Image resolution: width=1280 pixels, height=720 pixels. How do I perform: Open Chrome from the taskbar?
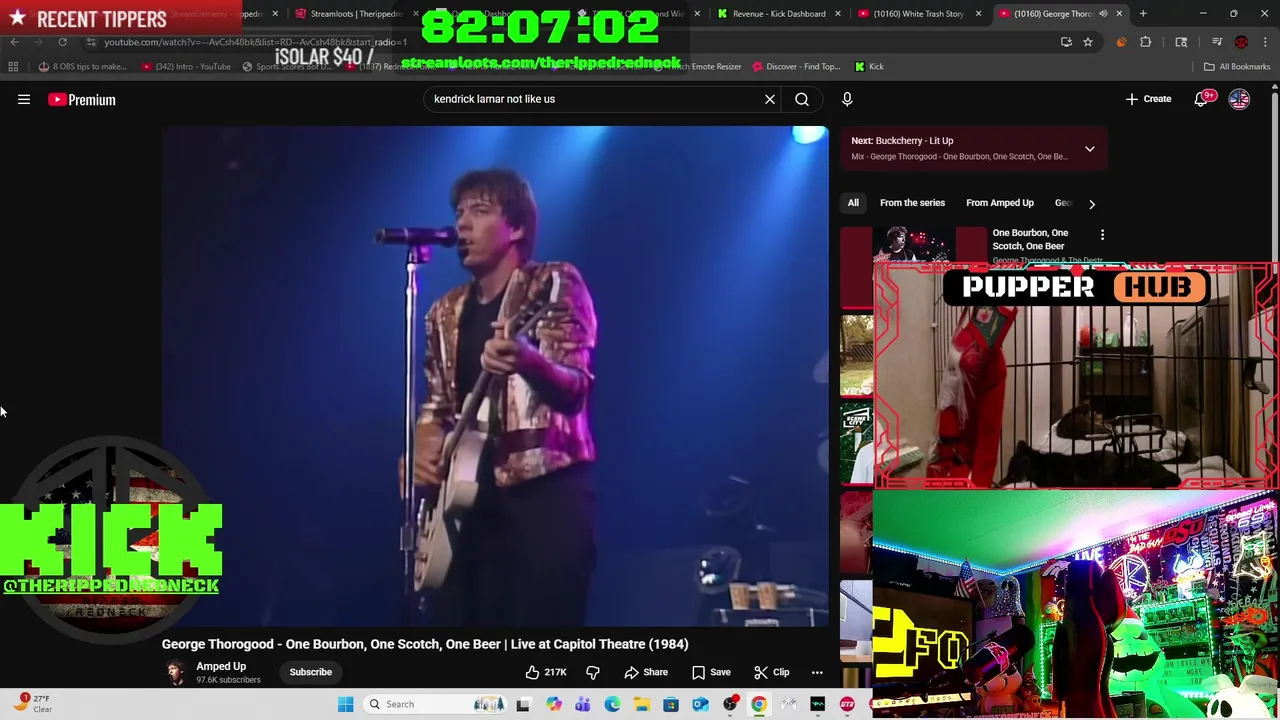click(x=759, y=704)
